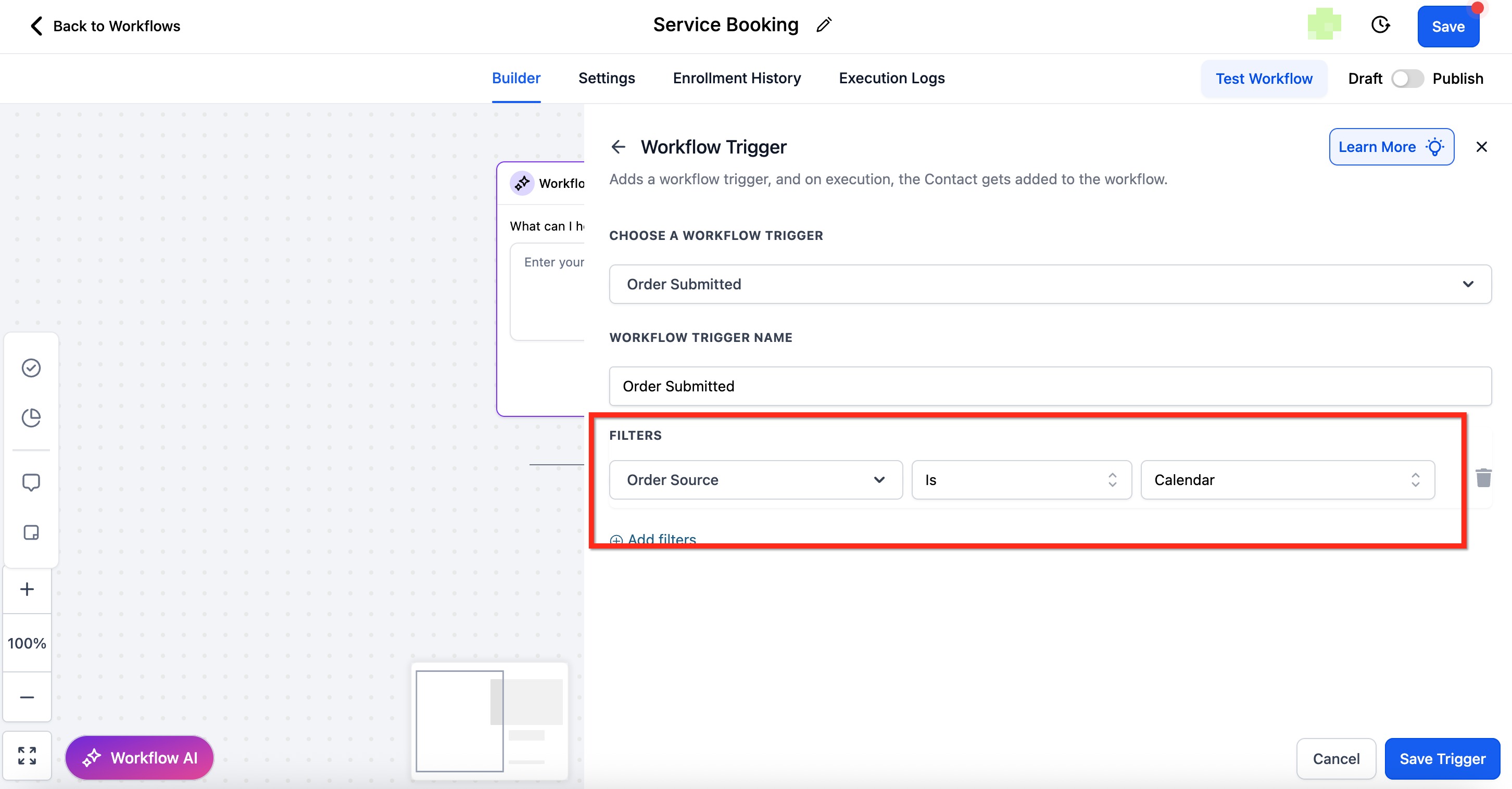This screenshot has height=789, width=1512.
Task: Change the Calendar filter value selector
Action: [x=1287, y=480]
